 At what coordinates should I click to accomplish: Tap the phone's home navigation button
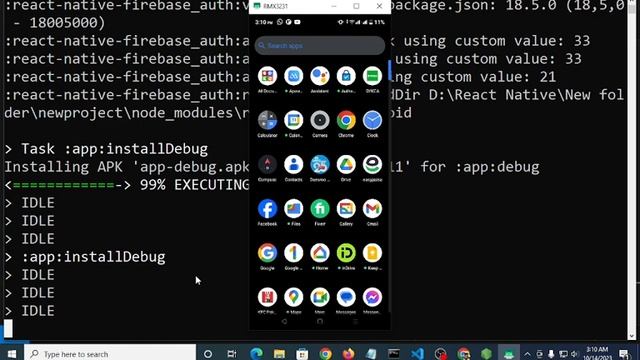(x=320, y=322)
